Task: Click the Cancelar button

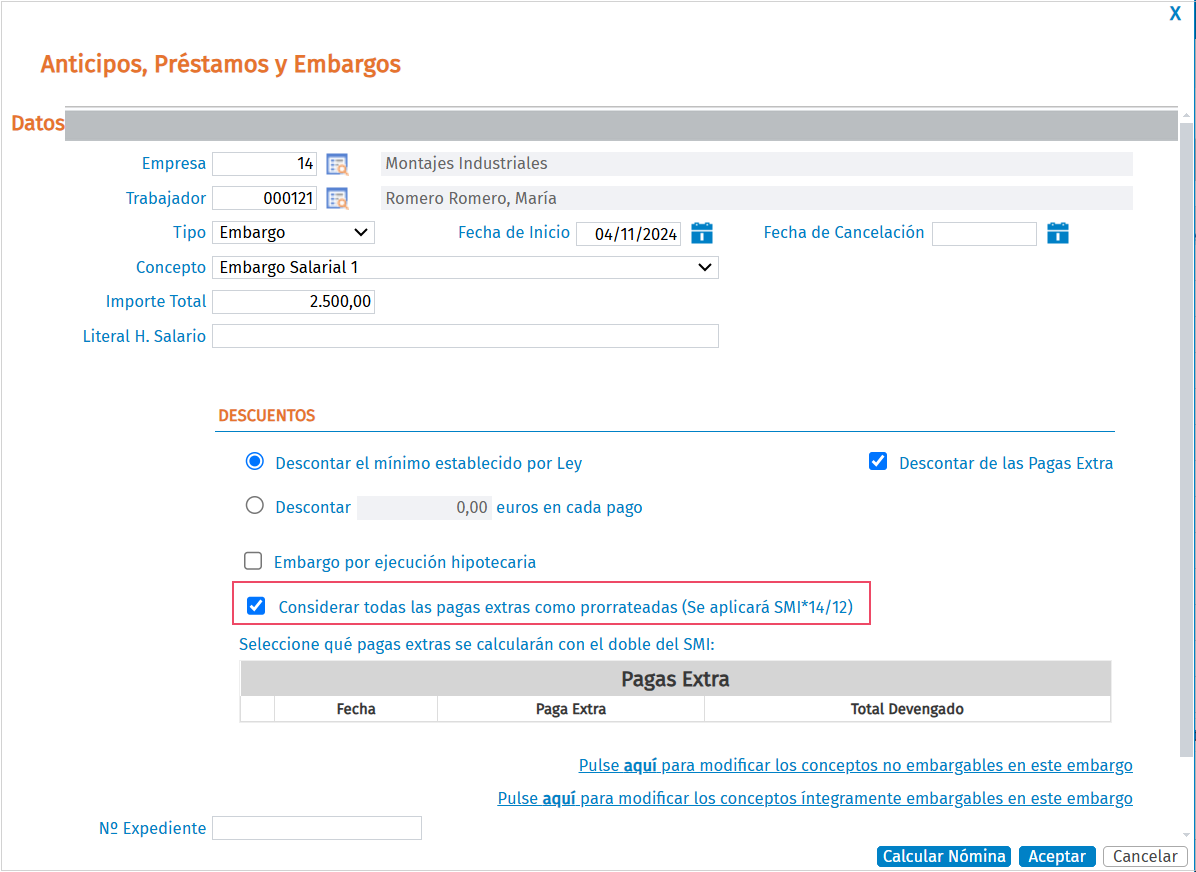Action: click(x=1144, y=856)
